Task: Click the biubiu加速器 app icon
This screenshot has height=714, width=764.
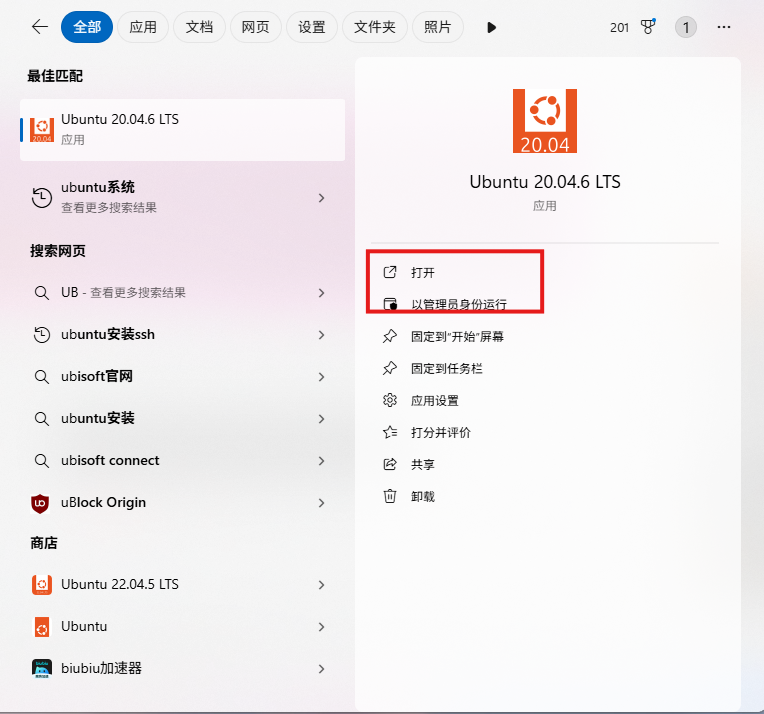Action: click(41, 668)
